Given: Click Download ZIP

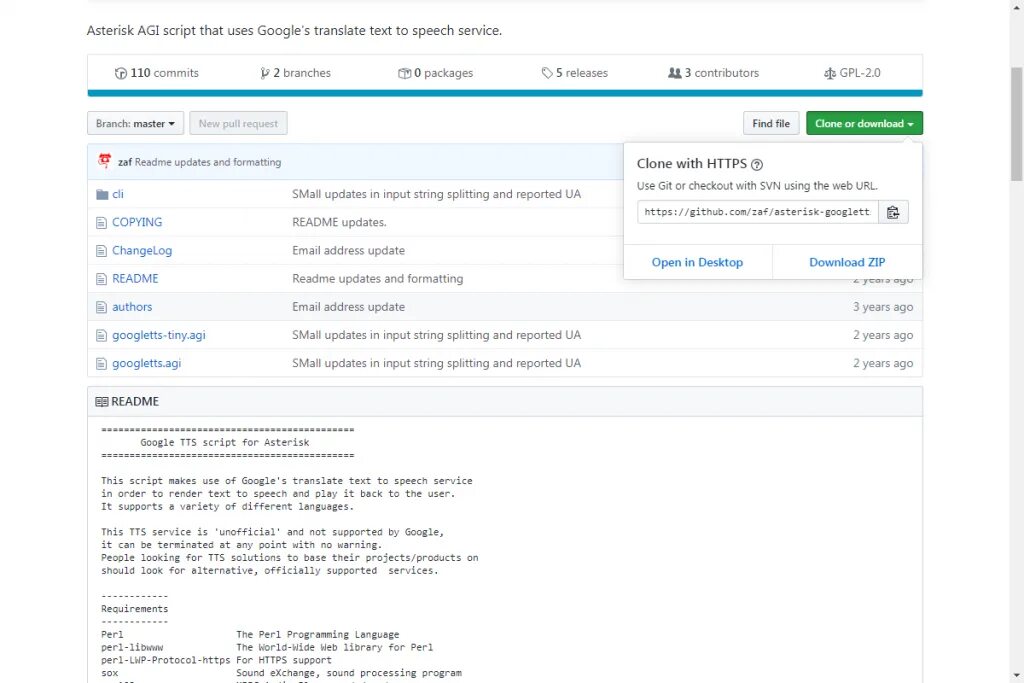Looking at the screenshot, I should (847, 262).
